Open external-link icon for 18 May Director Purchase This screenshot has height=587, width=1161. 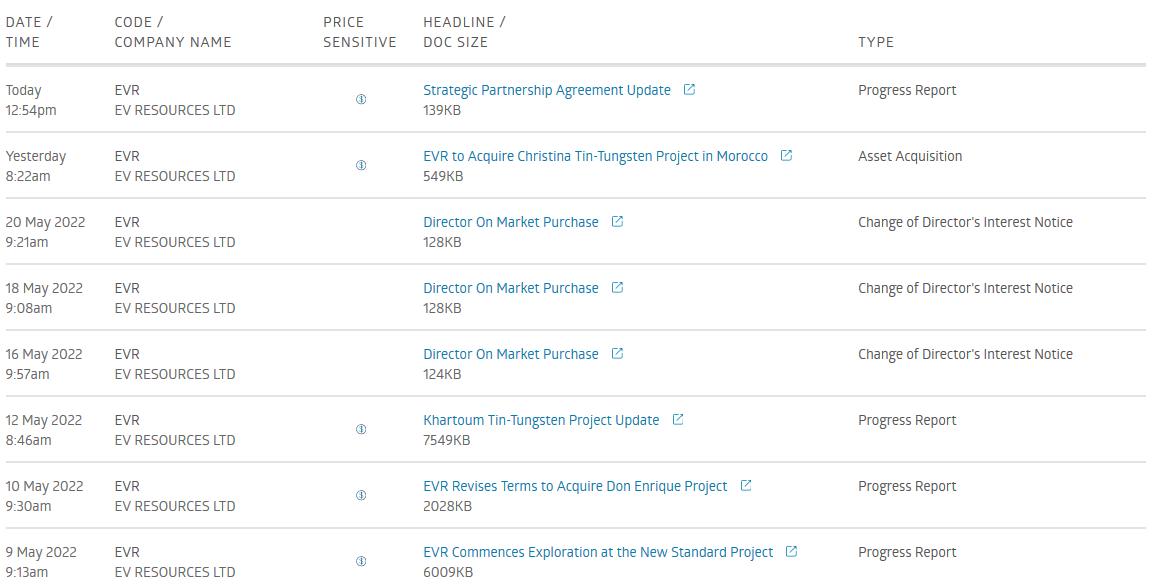[618, 287]
